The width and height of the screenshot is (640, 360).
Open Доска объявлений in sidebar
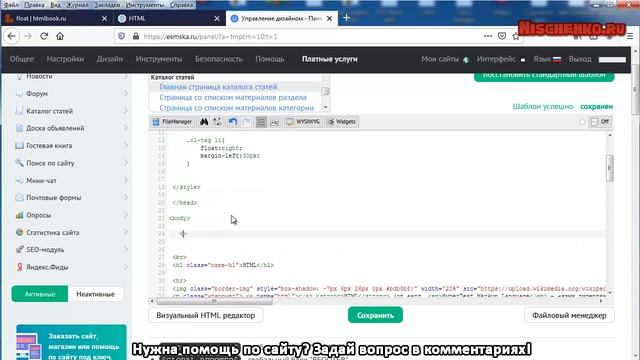pos(55,128)
